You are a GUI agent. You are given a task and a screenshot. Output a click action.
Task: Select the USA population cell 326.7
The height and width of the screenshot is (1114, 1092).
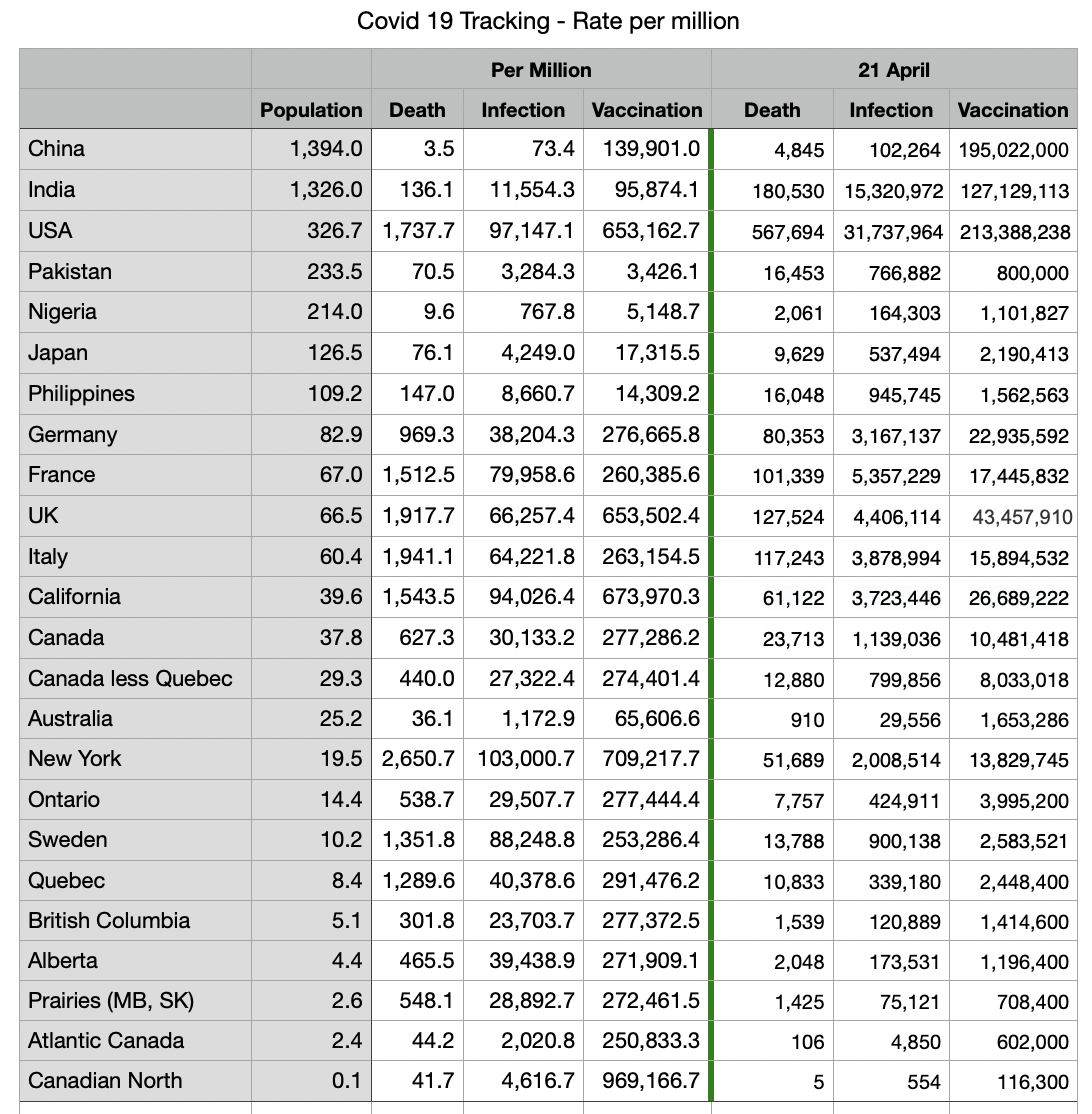pos(334,231)
